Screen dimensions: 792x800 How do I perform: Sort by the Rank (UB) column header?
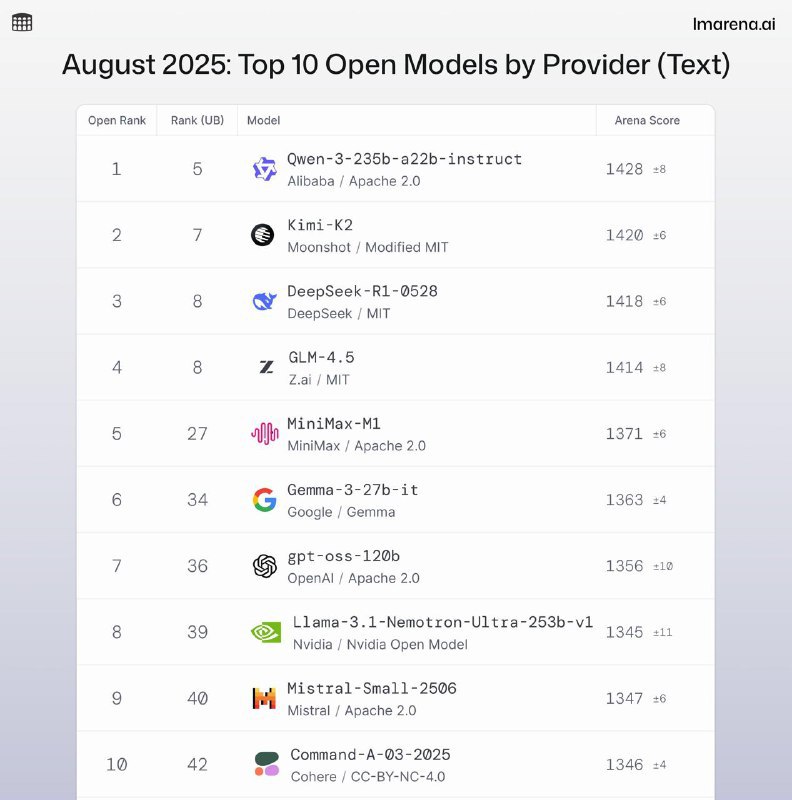coord(197,120)
